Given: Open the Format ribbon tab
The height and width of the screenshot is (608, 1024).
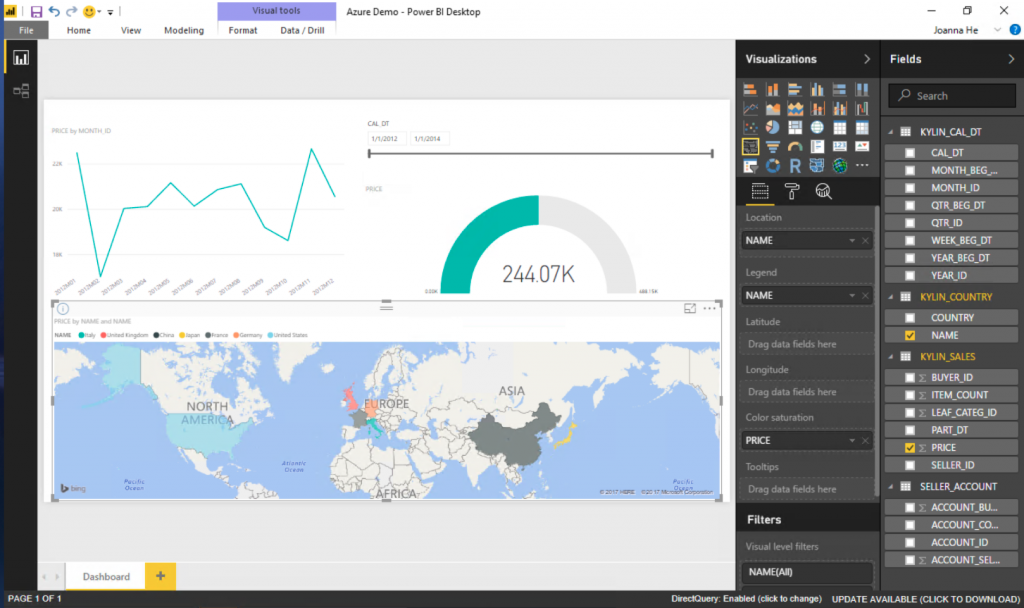Looking at the screenshot, I should tap(242, 30).
